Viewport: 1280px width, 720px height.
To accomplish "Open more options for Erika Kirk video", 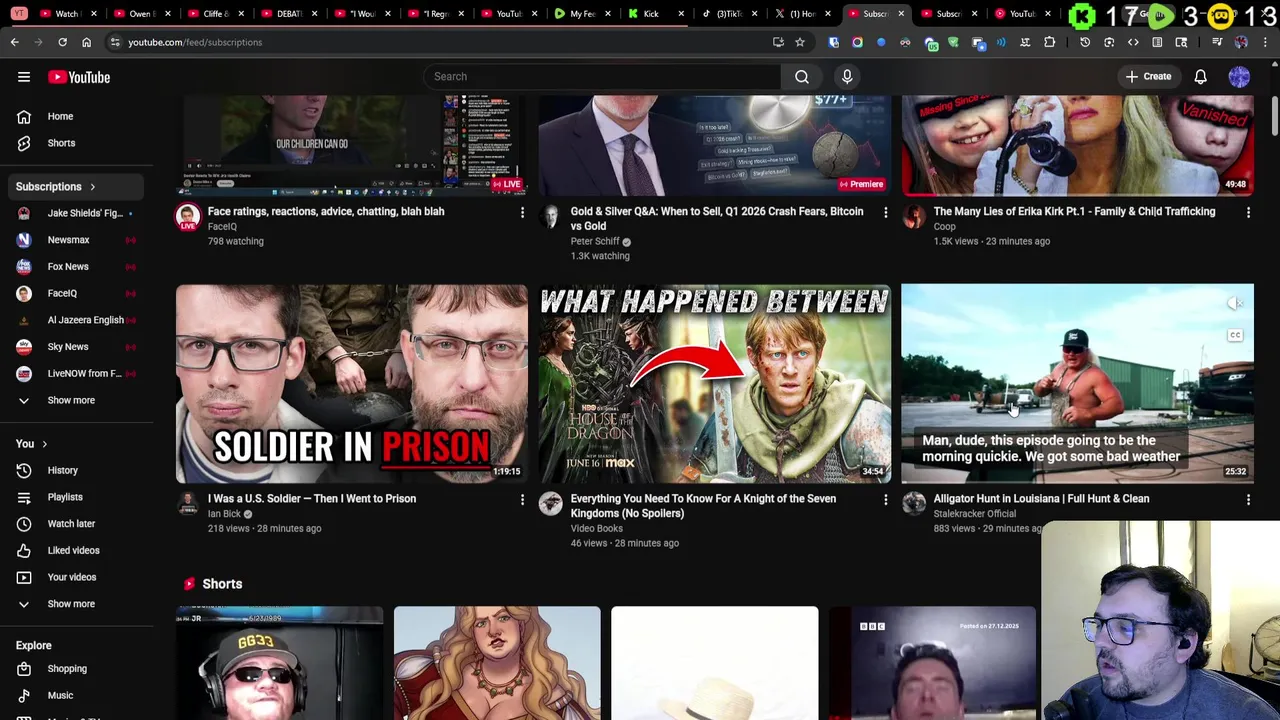I will [x=1248, y=212].
